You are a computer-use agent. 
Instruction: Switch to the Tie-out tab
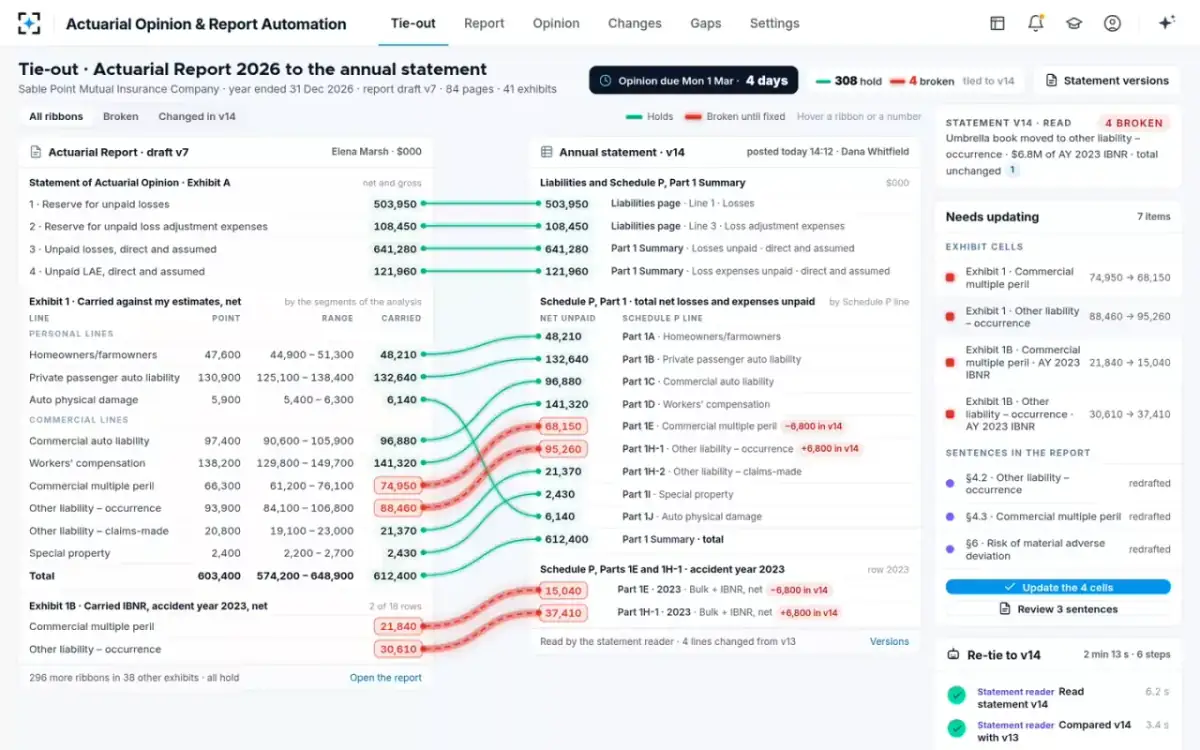pyautogui.click(x=413, y=23)
